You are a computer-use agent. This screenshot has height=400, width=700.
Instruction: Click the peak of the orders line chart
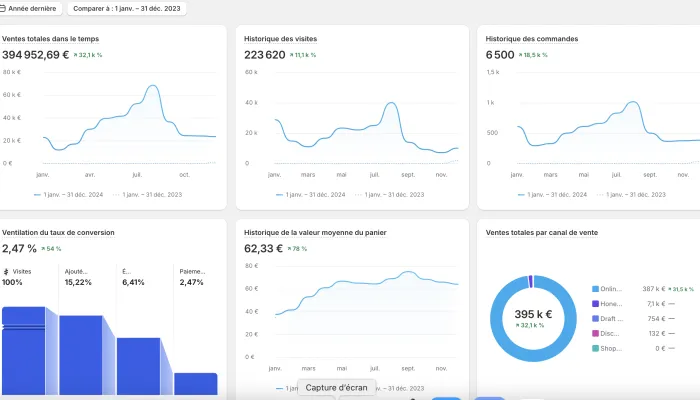point(632,102)
